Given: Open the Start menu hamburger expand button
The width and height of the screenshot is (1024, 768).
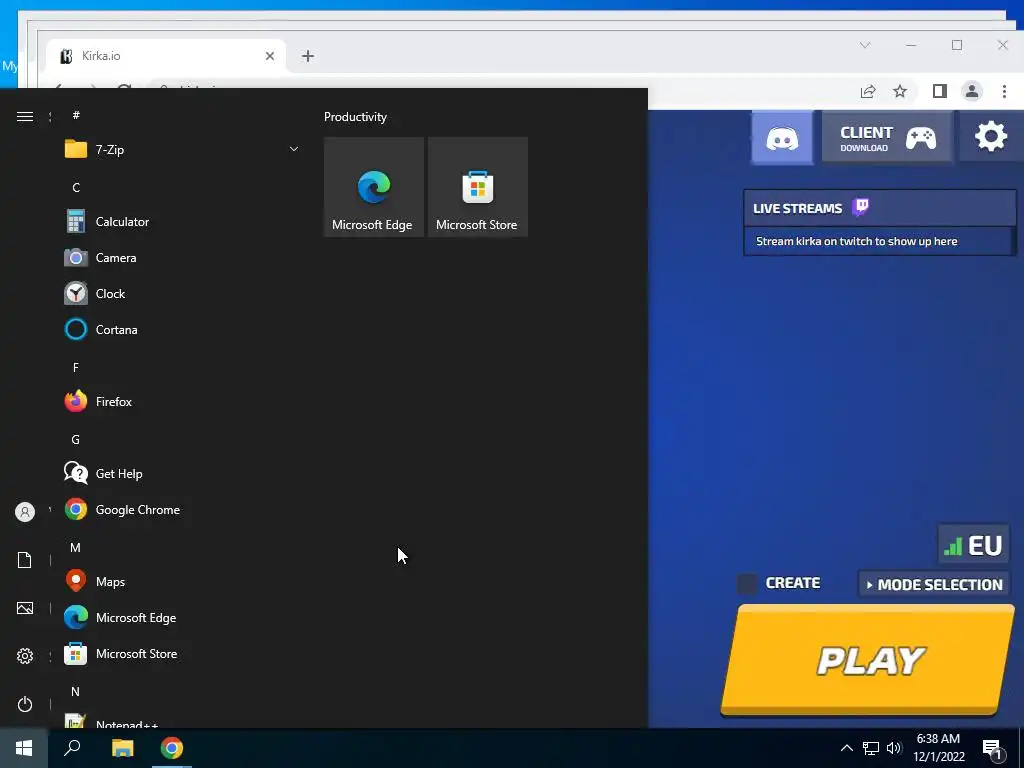Looking at the screenshot, I should (x=25, y=117).
